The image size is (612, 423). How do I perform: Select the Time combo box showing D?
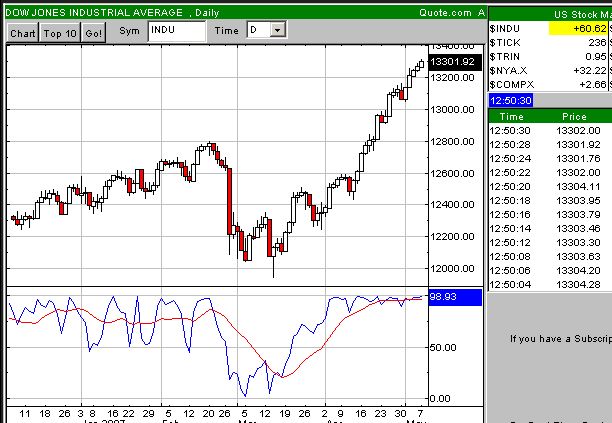click(x=267, y=30)
